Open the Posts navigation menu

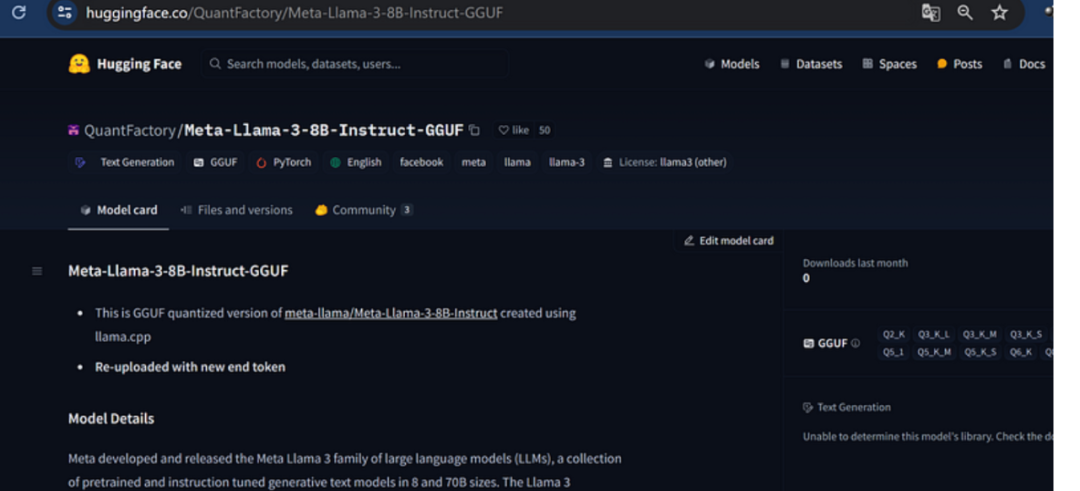[x=959, y=64]
